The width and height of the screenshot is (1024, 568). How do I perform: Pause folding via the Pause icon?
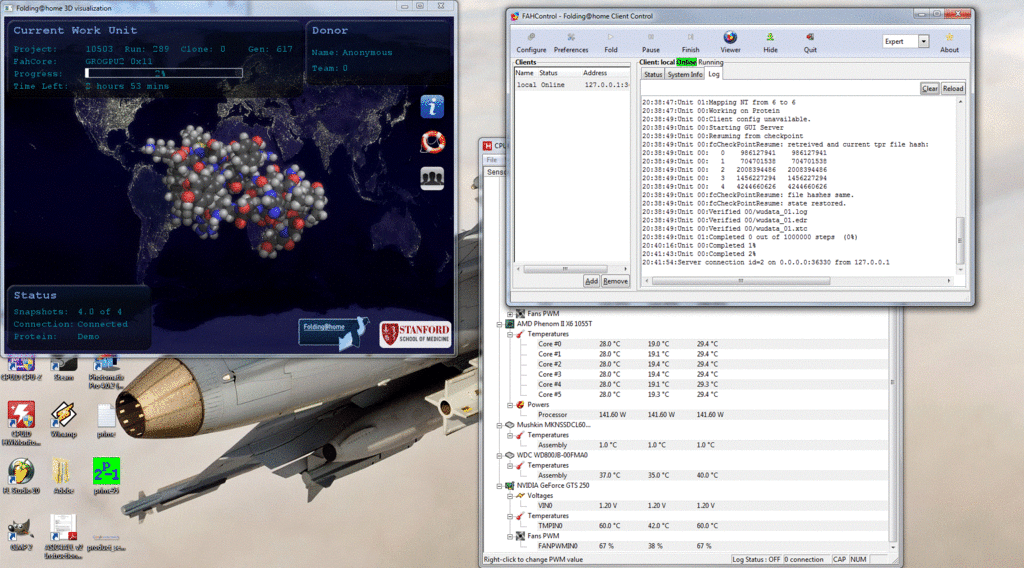click(x=650, y=43)
